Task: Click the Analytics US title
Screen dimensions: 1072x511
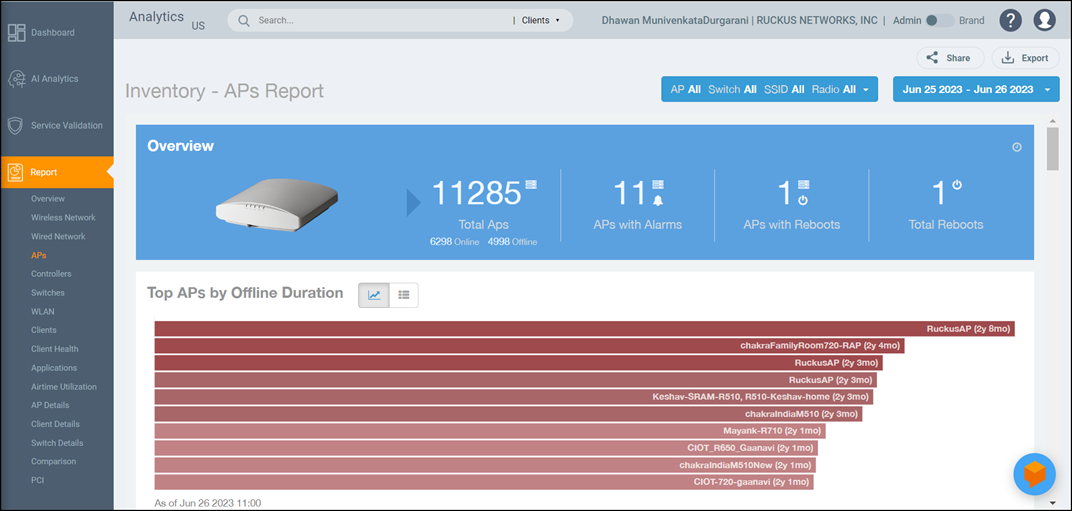Action: click(167, 20)
